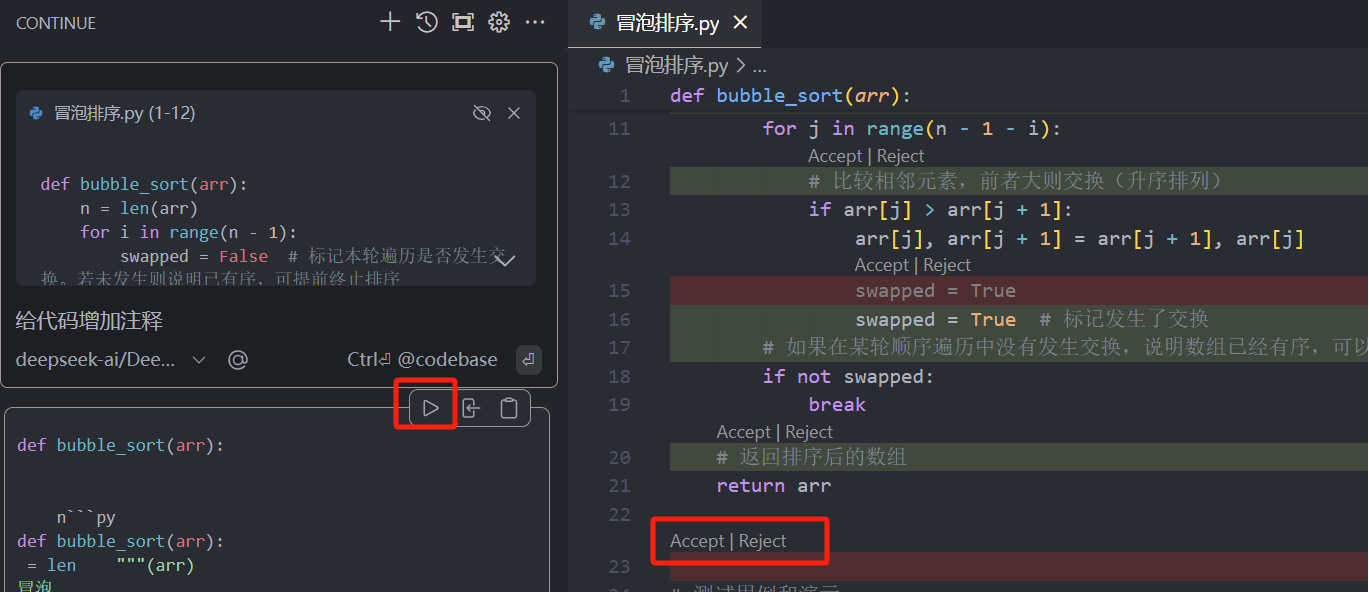Click the removed swapped = True line 15
The image size is (1369, 592).
pyautogui.click(x=935, y=291)
